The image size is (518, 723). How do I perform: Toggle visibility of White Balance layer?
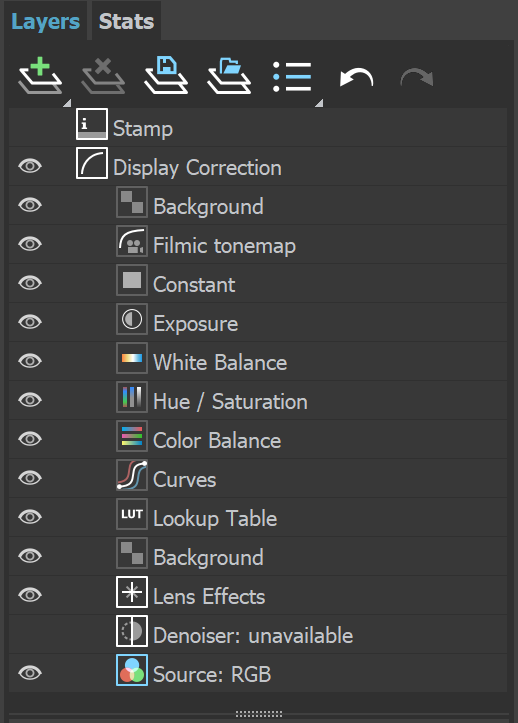coord(30,361)
